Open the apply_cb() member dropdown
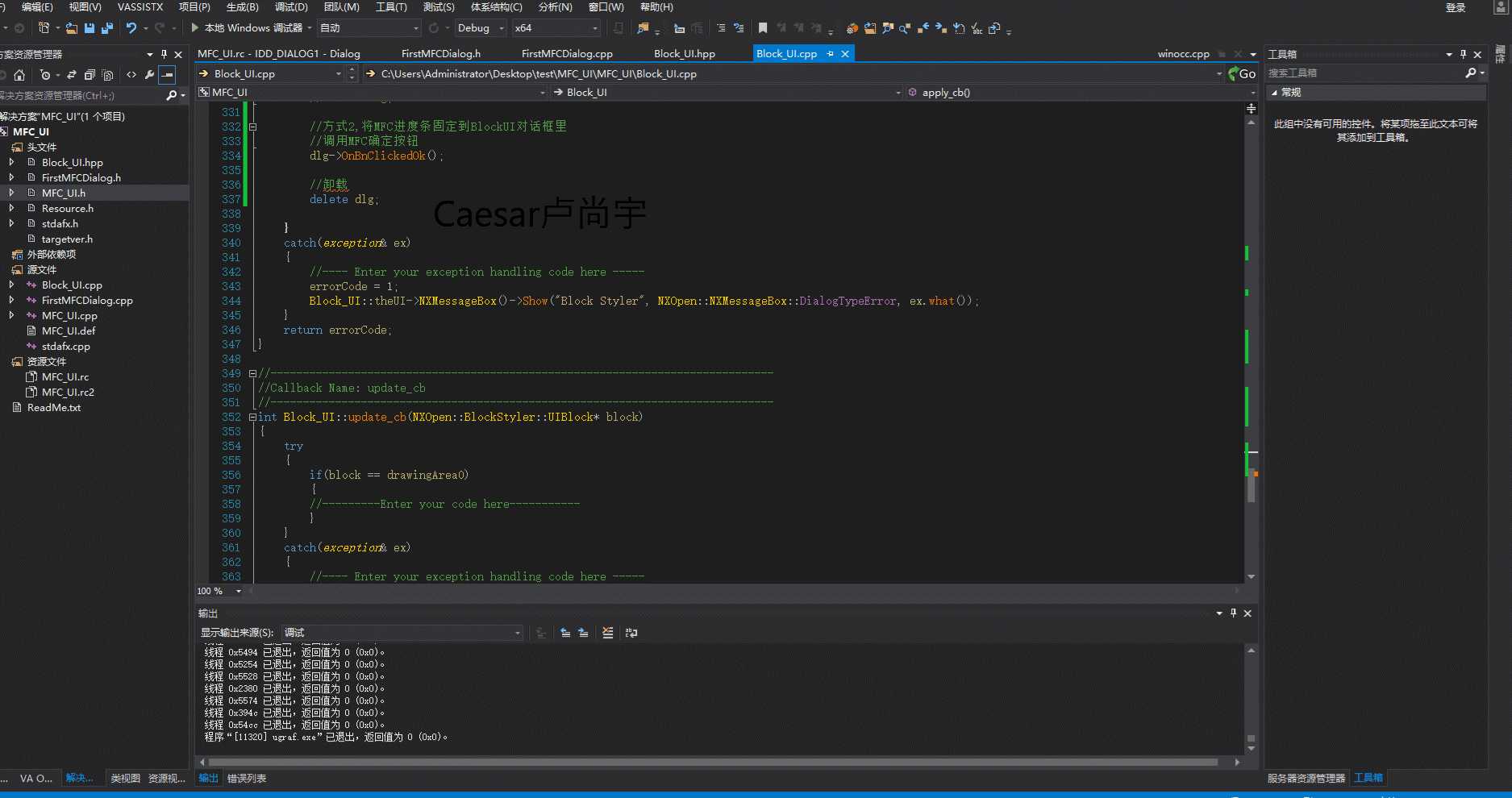 pyautogui.click(x=1081, y=93)
